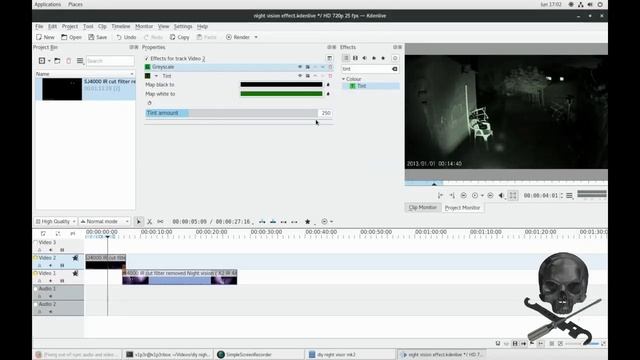Clear the tint search field in Effects
Screen dimensions: 640x360
[x=394, y=69]
